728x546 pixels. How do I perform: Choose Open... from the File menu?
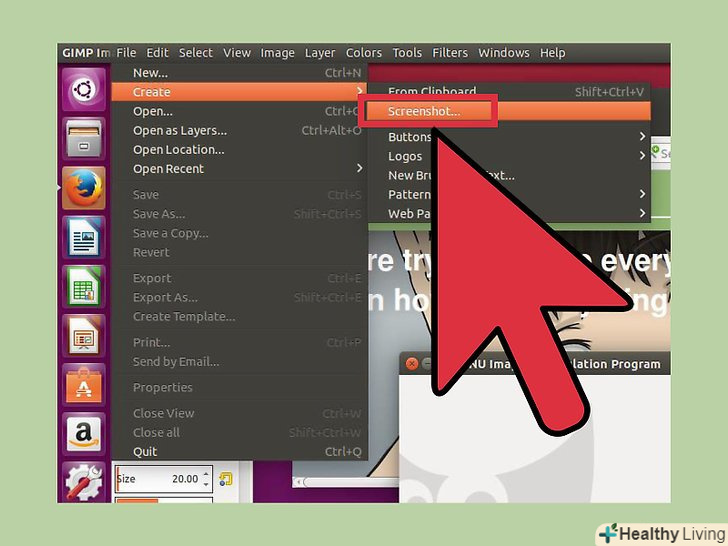pos(239,111)
